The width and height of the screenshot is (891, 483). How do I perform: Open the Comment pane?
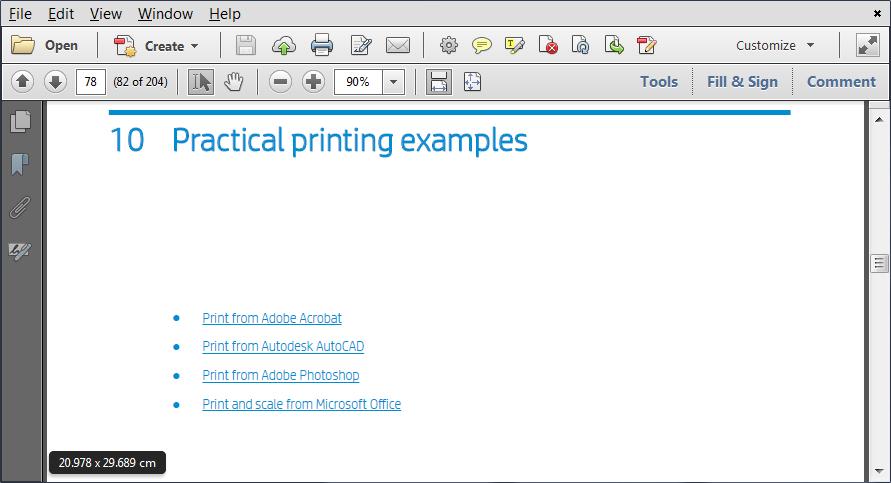coord(841,82)
